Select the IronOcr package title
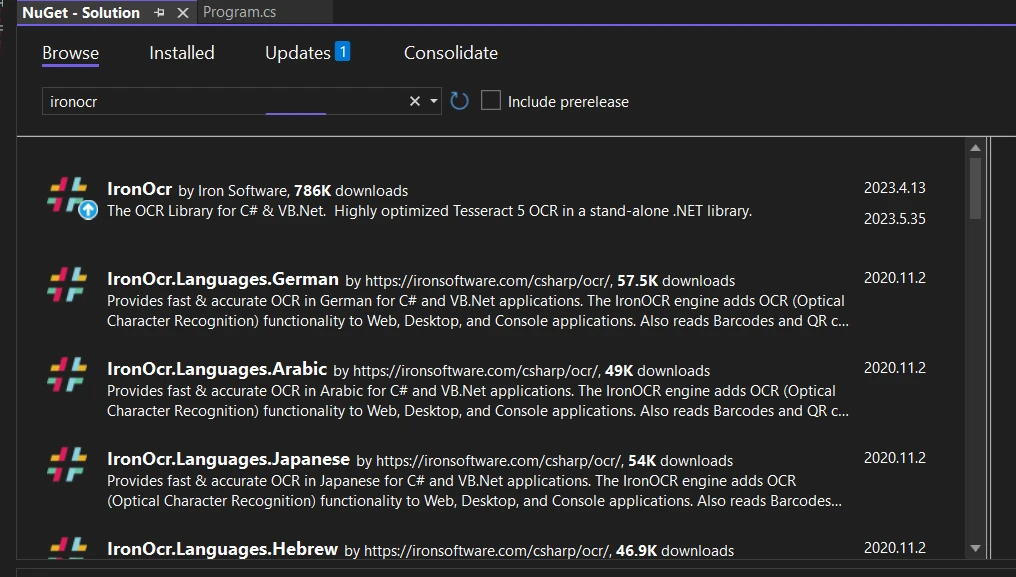The height and width of the screenshot is (577, 1016). (x=139, y=189)
